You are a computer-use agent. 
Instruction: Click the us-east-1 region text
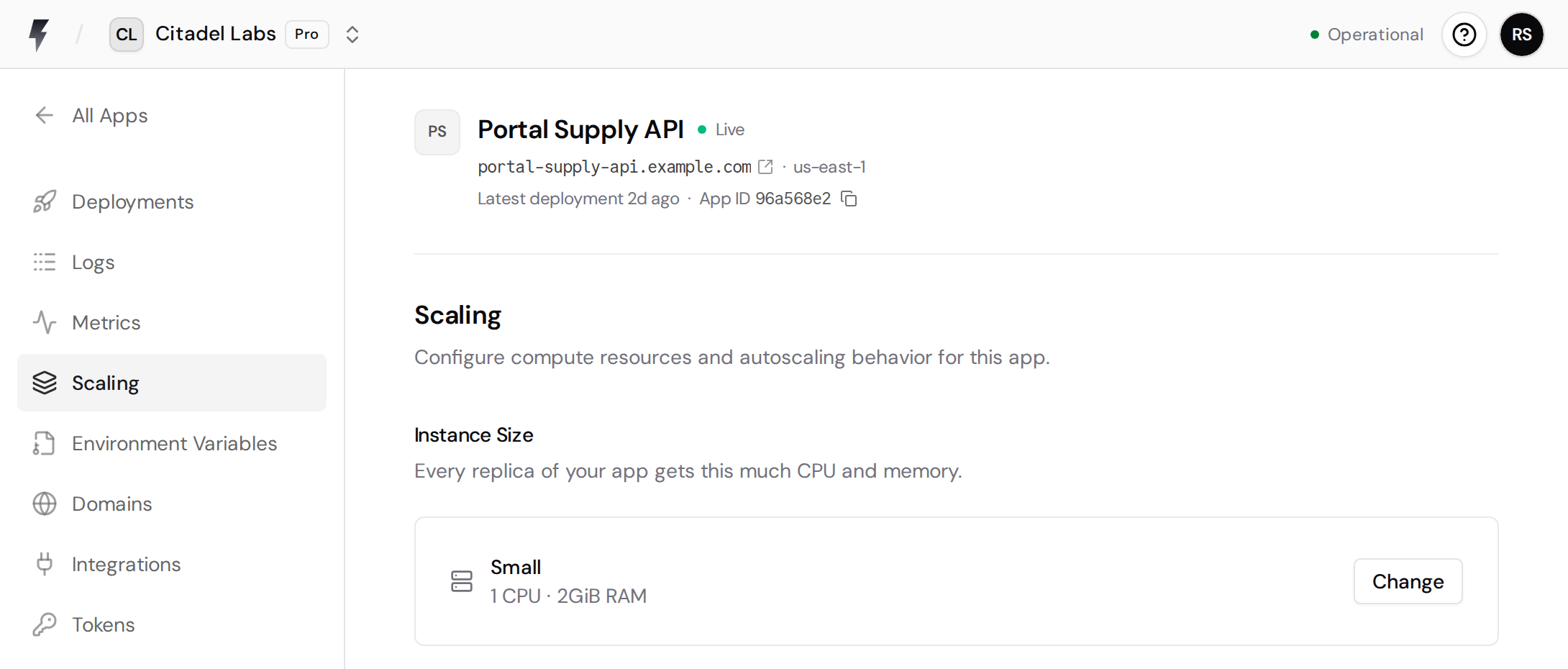[829, 167]
